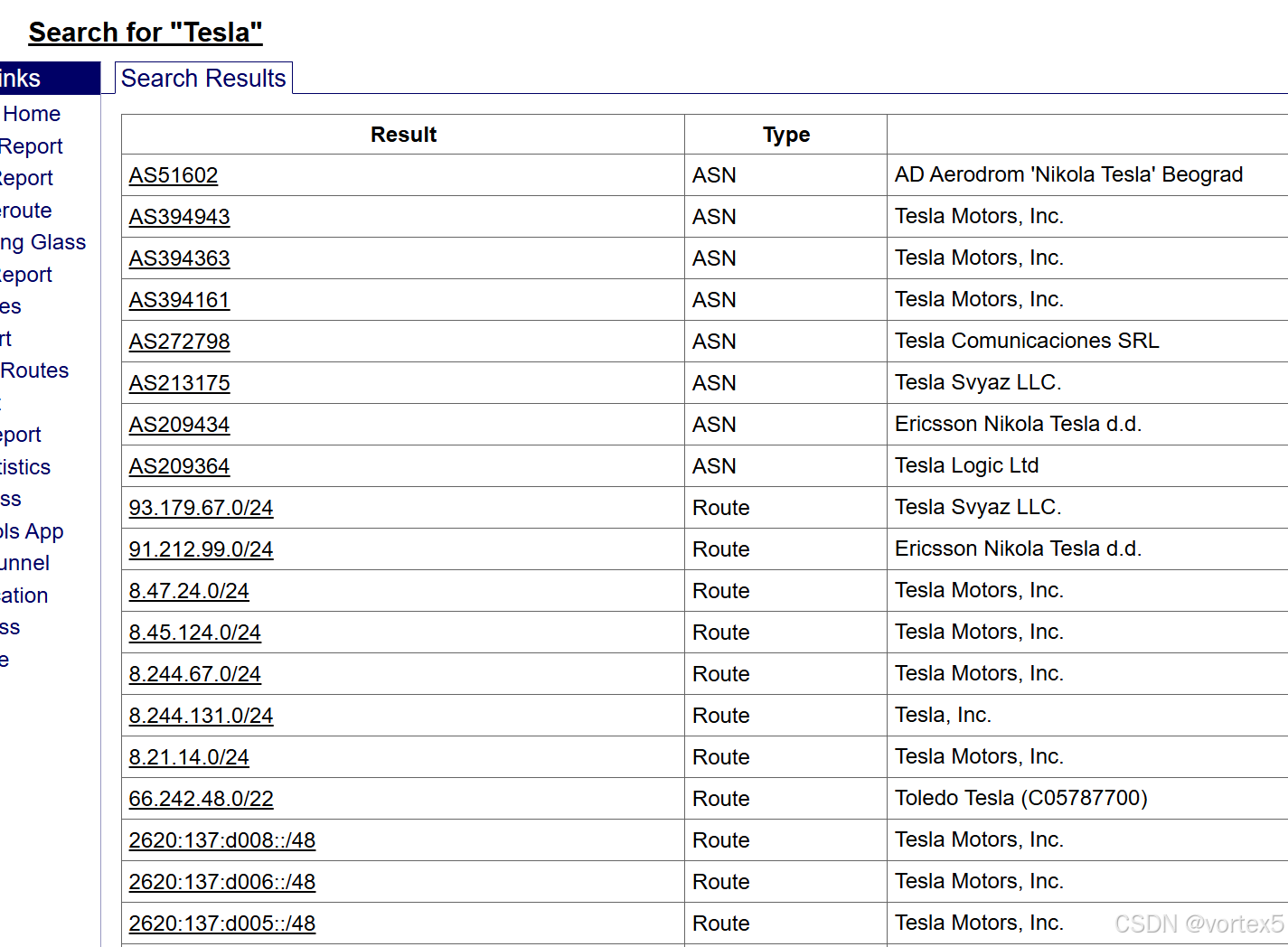This screenshot has width=1288, height=947.
Task: Select "Tesla Motors, Inc." in 2620:137:d006::/48 row
Action: tap(979, 881)
